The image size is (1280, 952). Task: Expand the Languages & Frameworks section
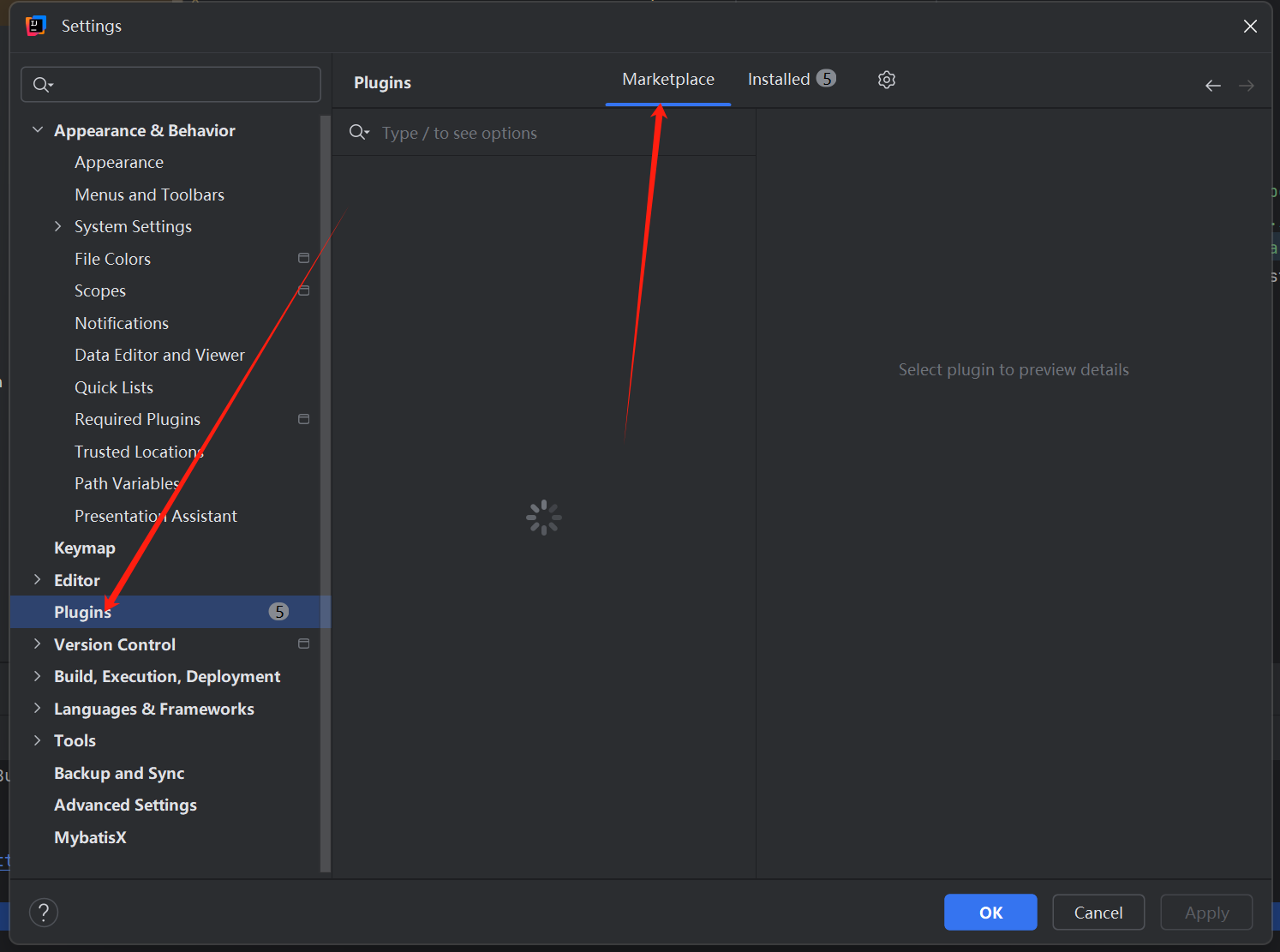[x=37, y=709]
